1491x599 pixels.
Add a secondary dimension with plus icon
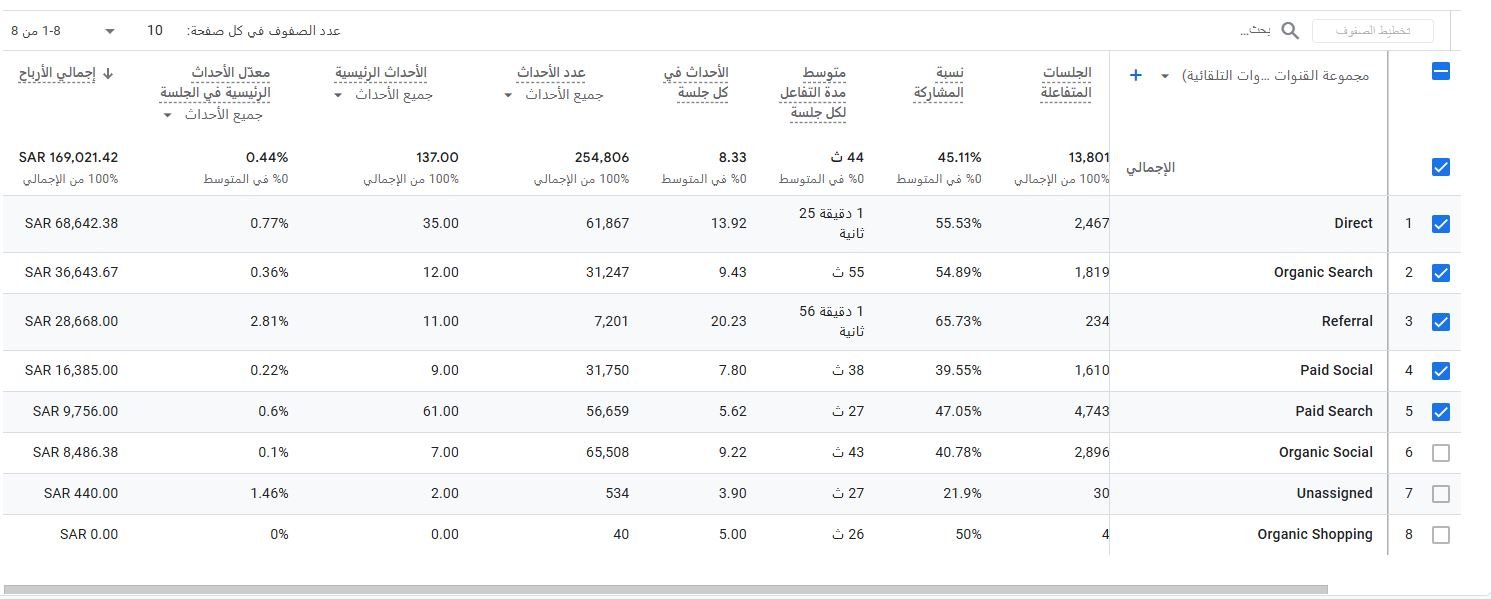[1136, 75]
